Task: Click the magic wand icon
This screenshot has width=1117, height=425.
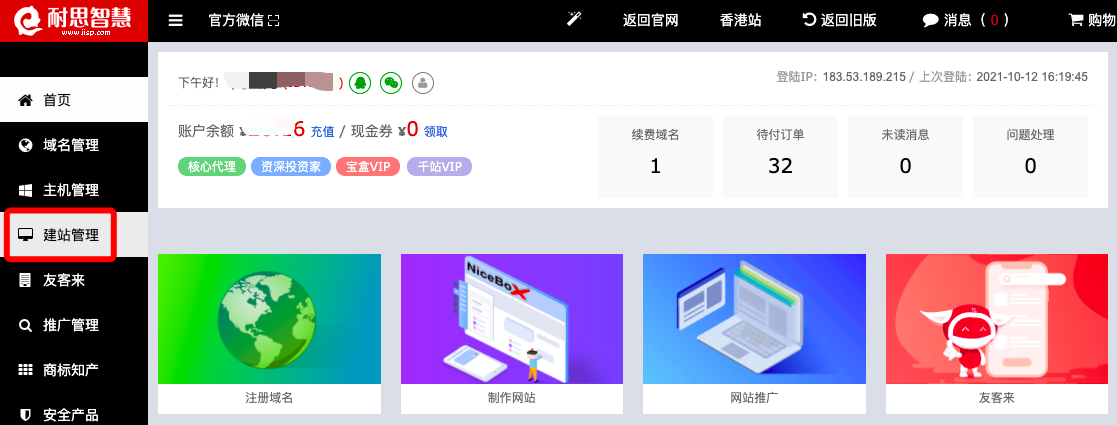Action: pos(574,19)
